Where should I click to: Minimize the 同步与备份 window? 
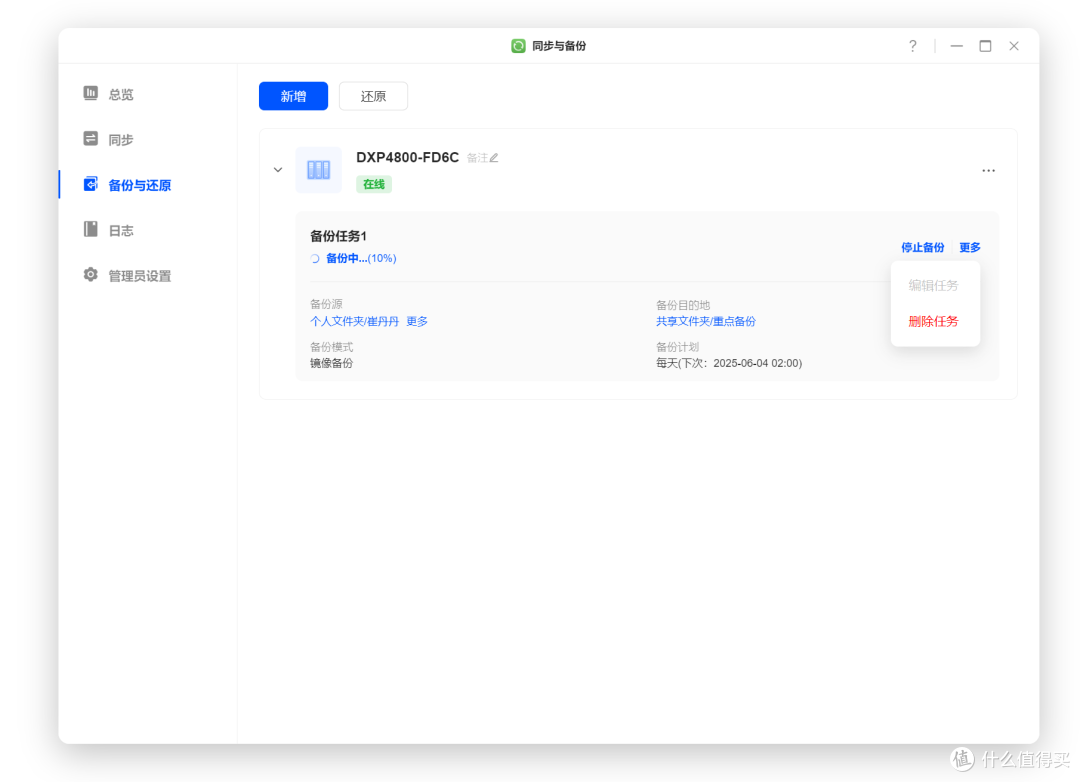click(957, 46)
